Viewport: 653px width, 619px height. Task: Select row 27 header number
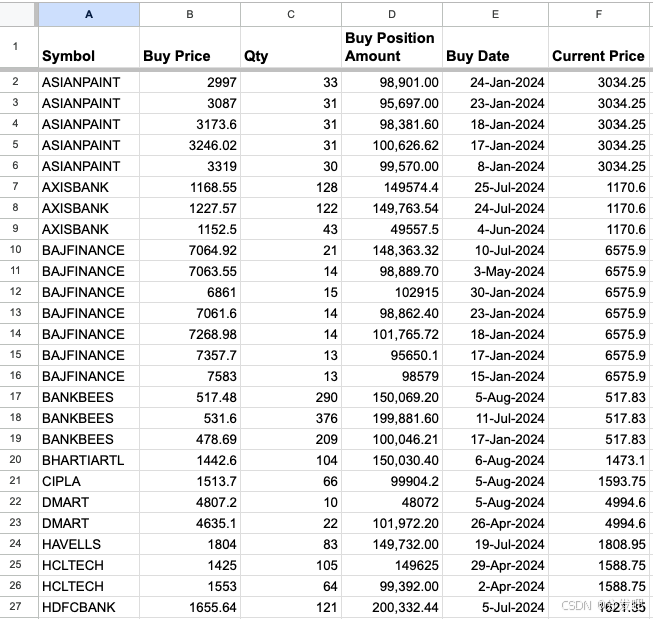click(15, 607)
